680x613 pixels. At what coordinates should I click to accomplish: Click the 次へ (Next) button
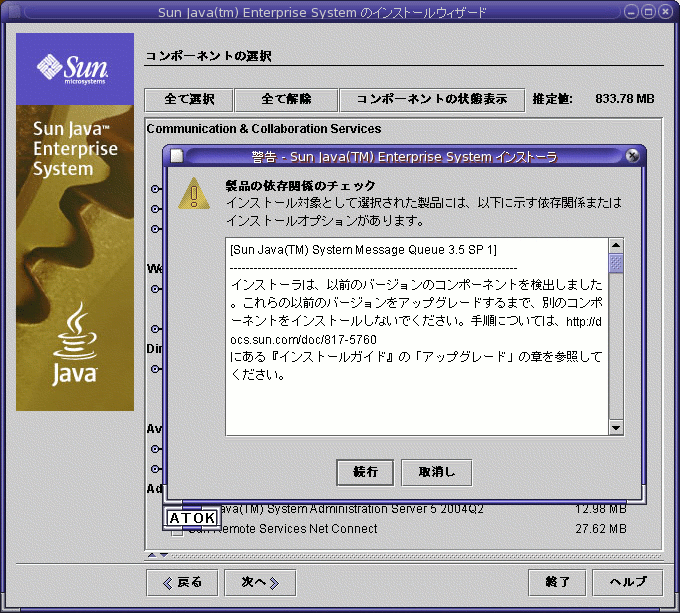260,583
